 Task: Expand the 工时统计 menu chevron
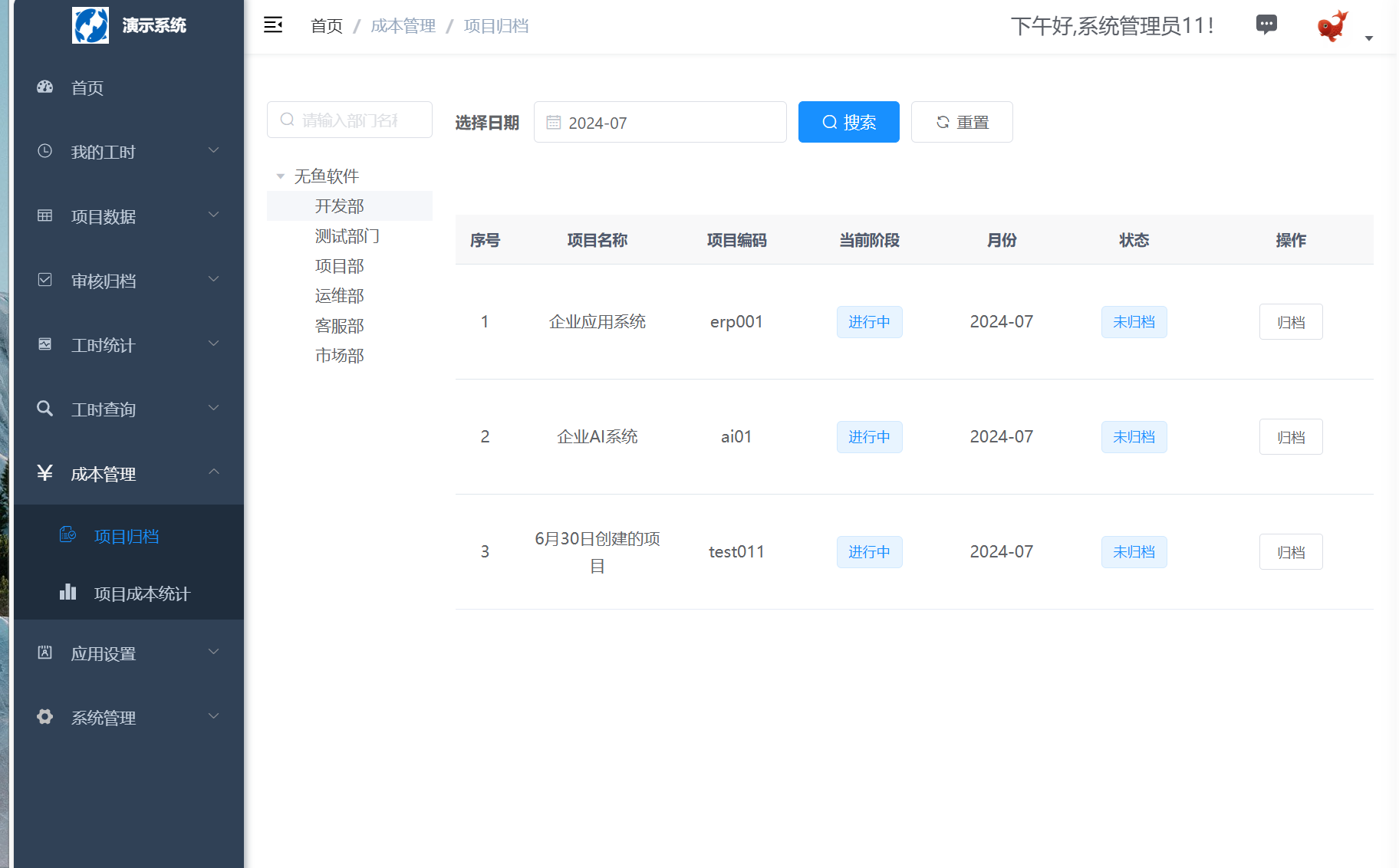(x=214, y=344)
